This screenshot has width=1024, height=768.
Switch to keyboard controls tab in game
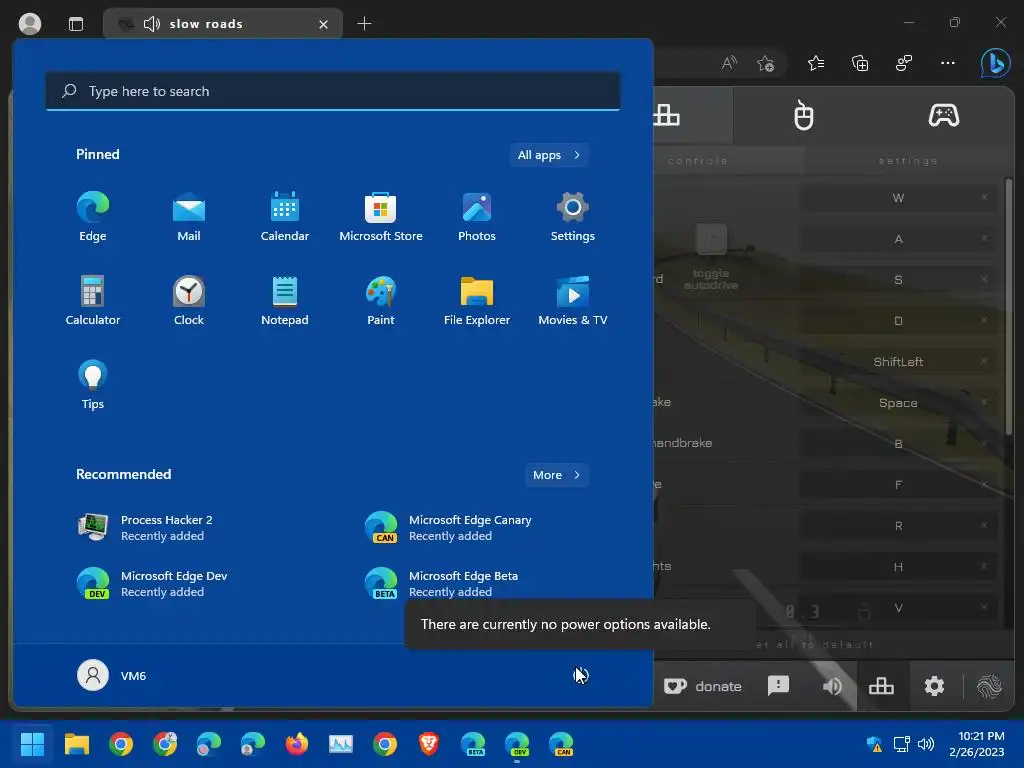point(666,116)
